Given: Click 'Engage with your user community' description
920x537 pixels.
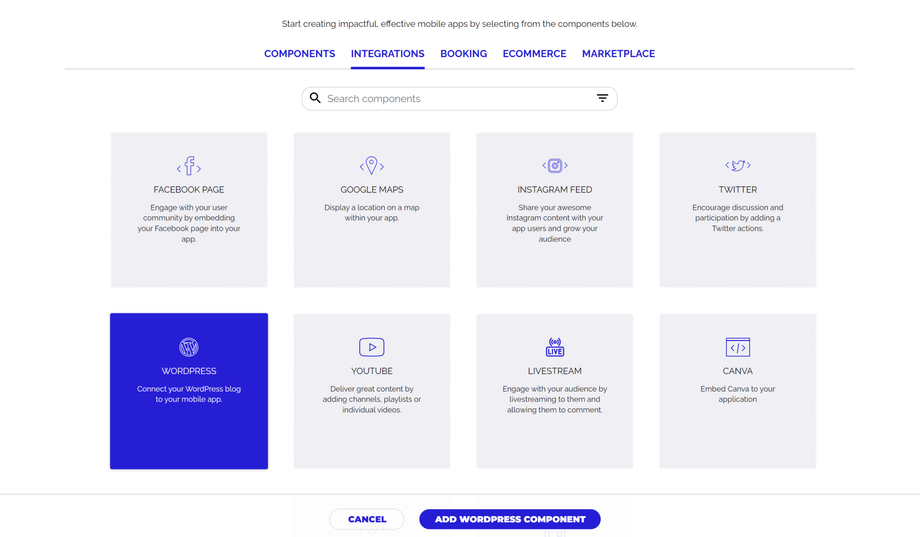Looking at the screenshot, I should (189, 223).
